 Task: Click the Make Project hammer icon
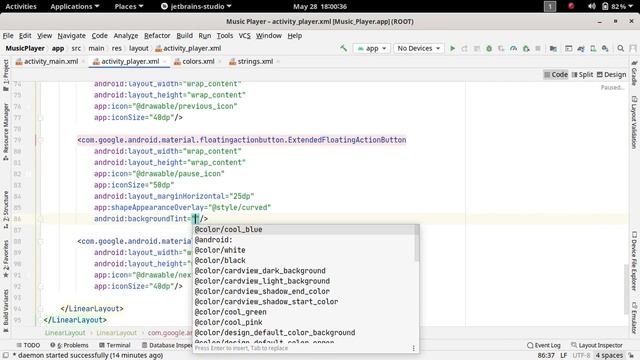point(344,48)
